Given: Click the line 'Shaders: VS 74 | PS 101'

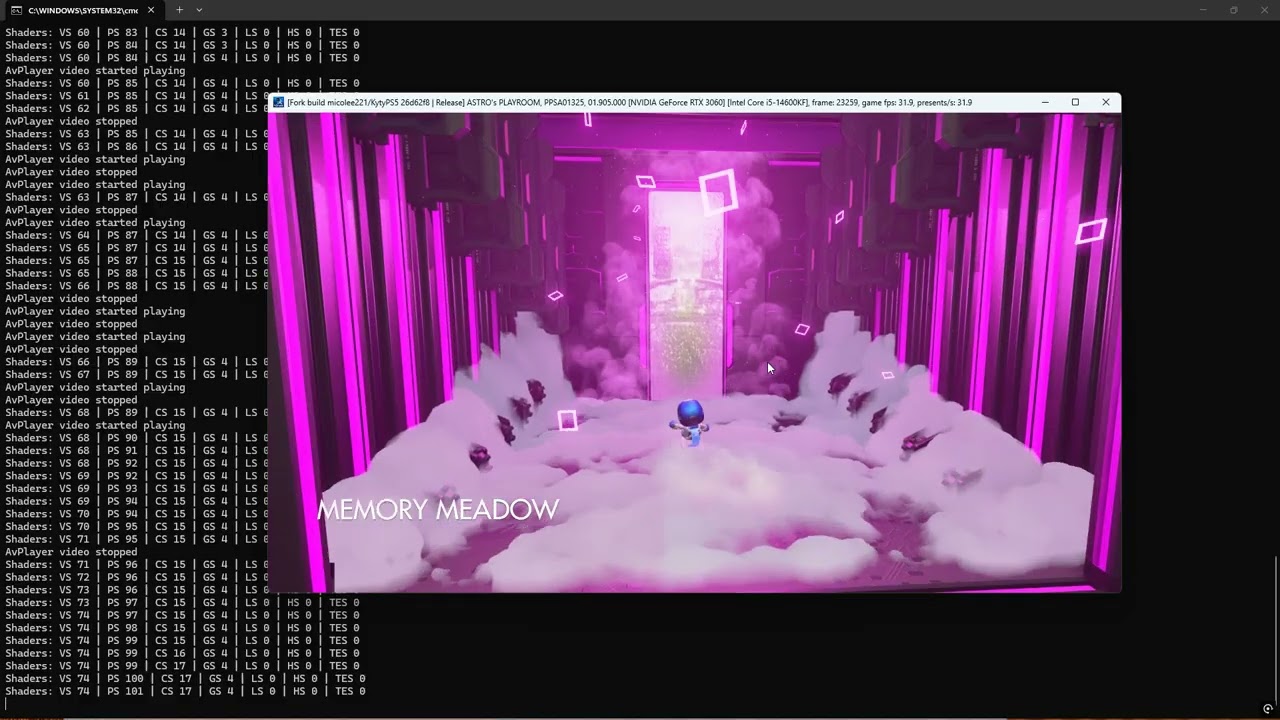Looking at the screenshot, I should coord(185,691).
